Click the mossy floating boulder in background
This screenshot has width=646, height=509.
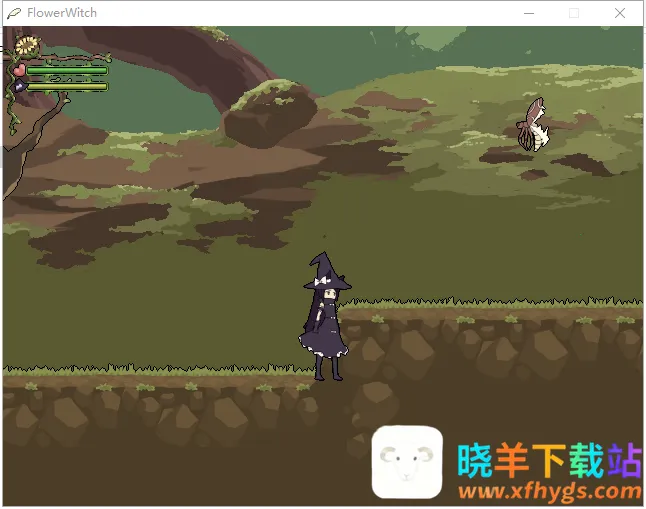[268, 112]
